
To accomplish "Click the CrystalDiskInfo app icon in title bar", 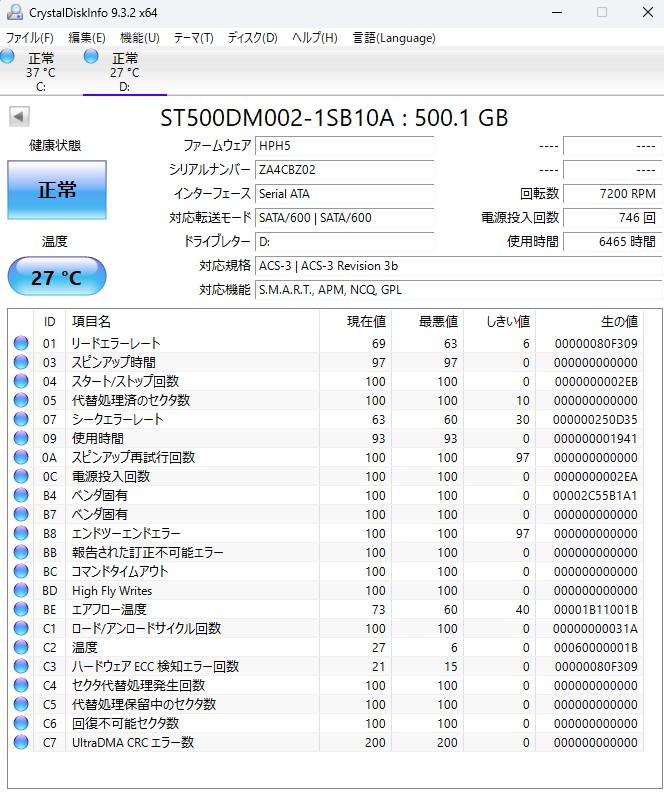I will tap(15, 12).
